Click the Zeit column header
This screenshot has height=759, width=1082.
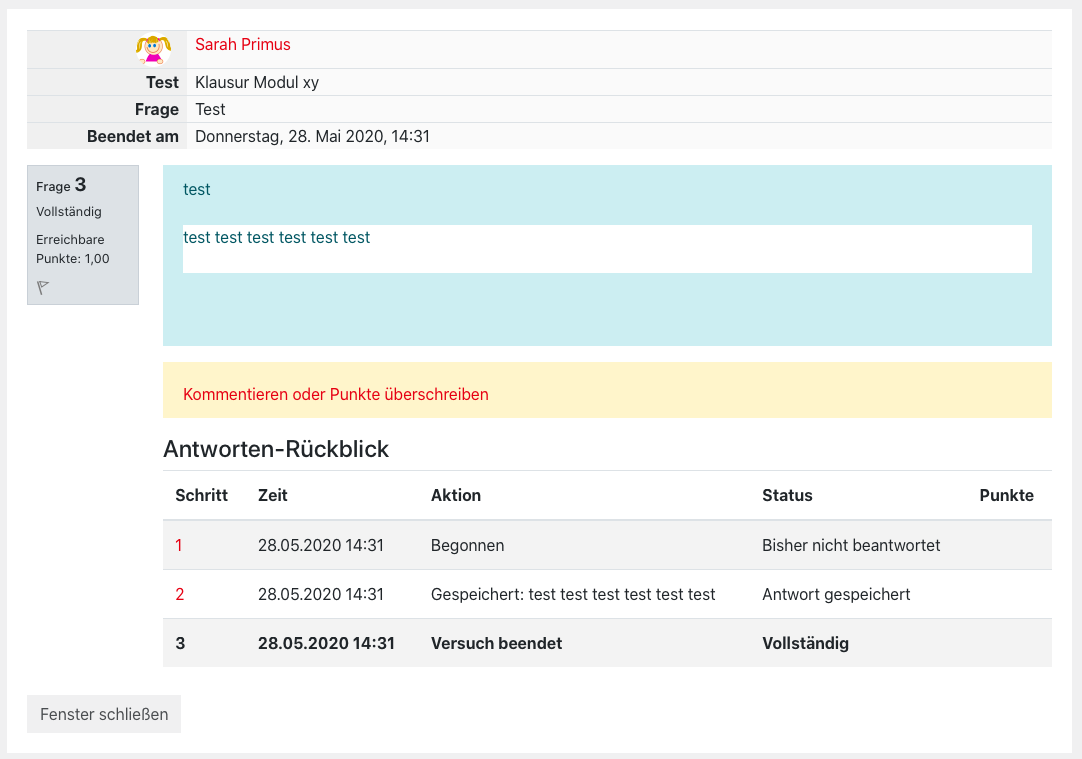pyautogui.click(x=272, y=495)
